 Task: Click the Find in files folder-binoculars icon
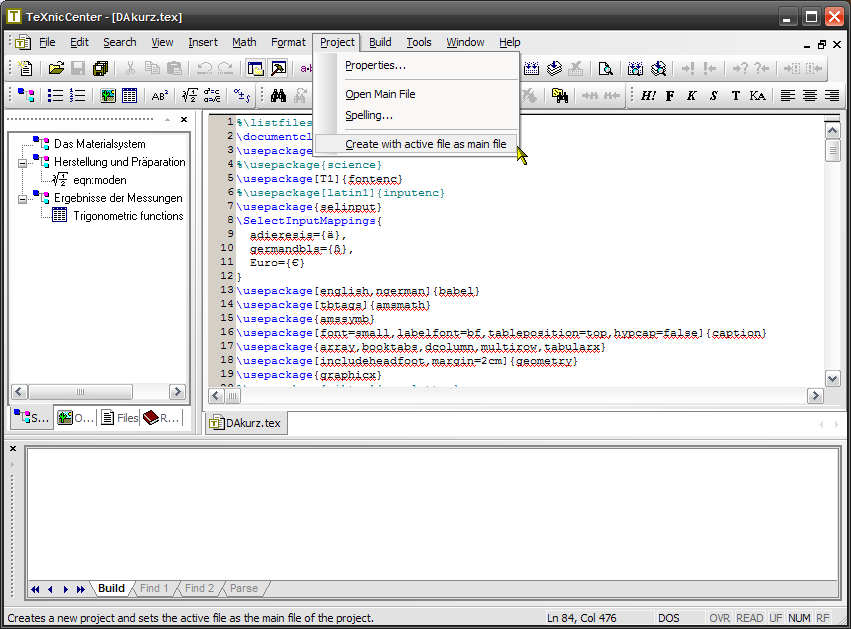point(560,96)
